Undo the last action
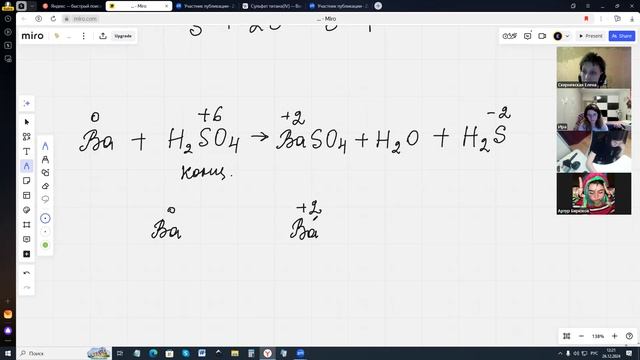This screenshot has width=640, height=360. point(27,273)
